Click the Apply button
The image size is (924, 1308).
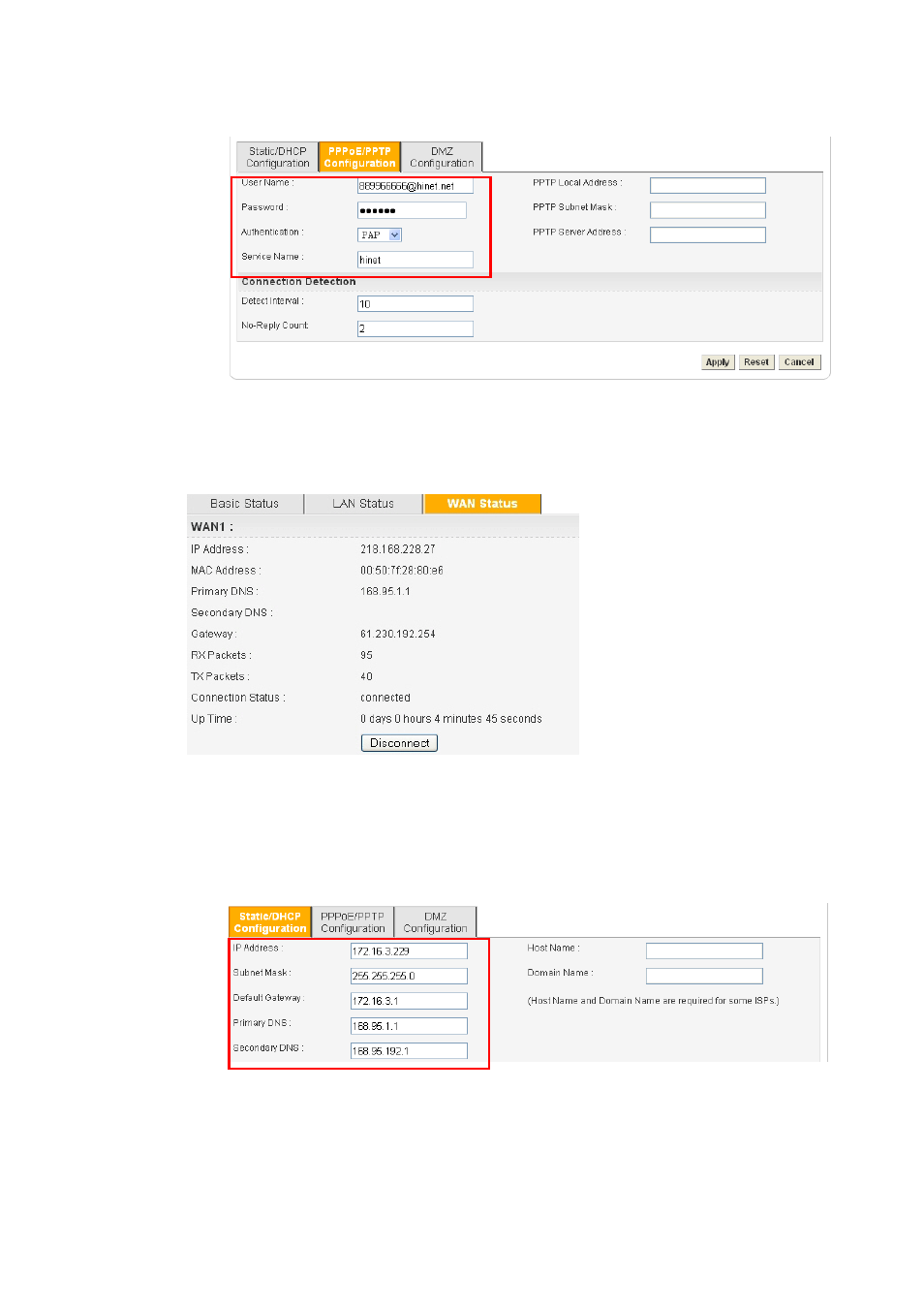pyautogui.click(x=718, y=362)
